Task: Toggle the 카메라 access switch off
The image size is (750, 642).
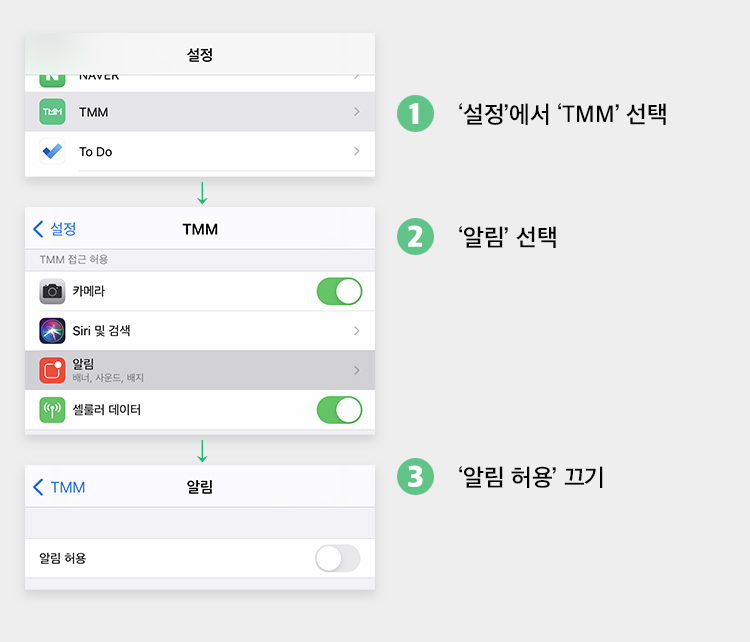Action: [x=339, y=291]
